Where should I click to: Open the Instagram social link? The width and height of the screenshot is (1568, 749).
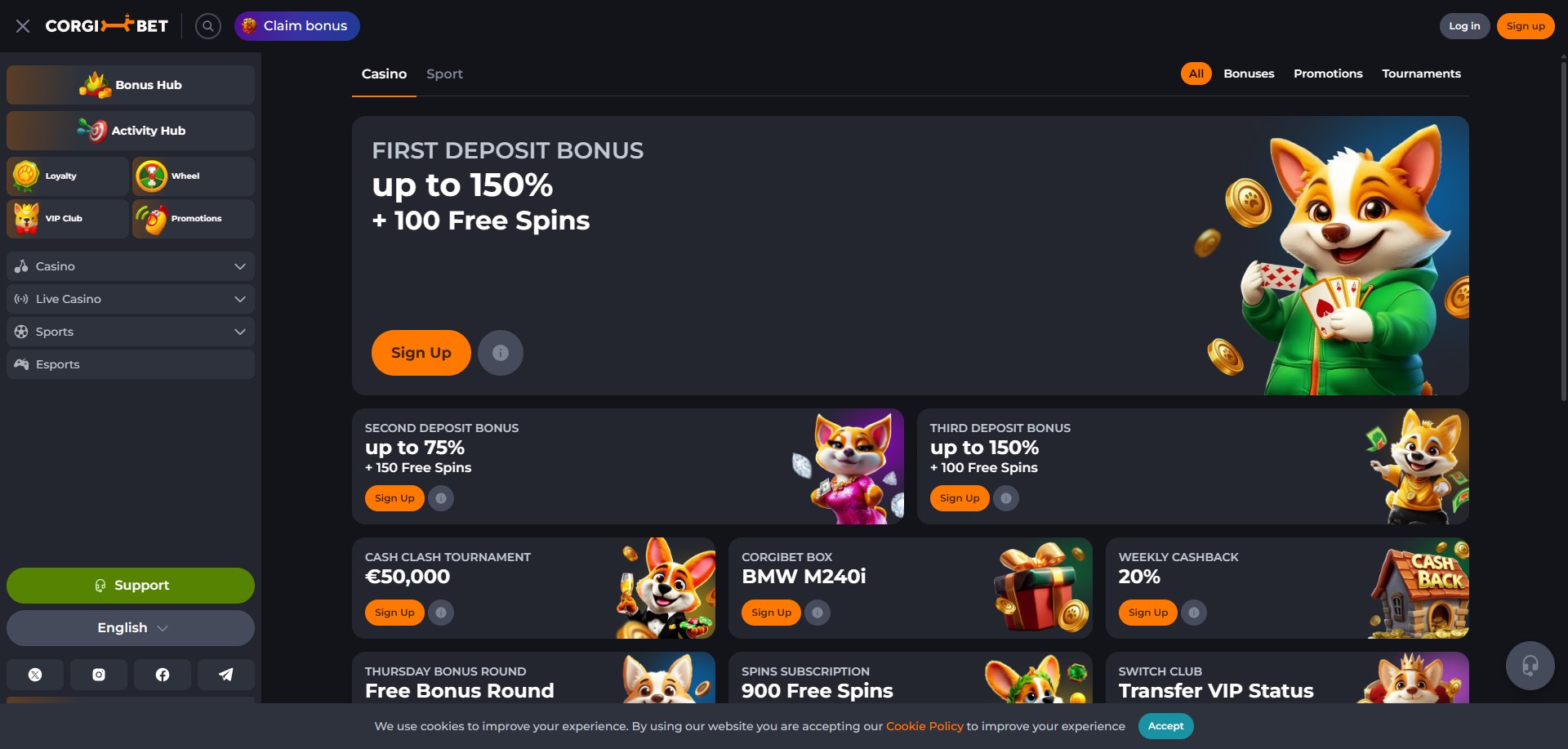point(99,675)
